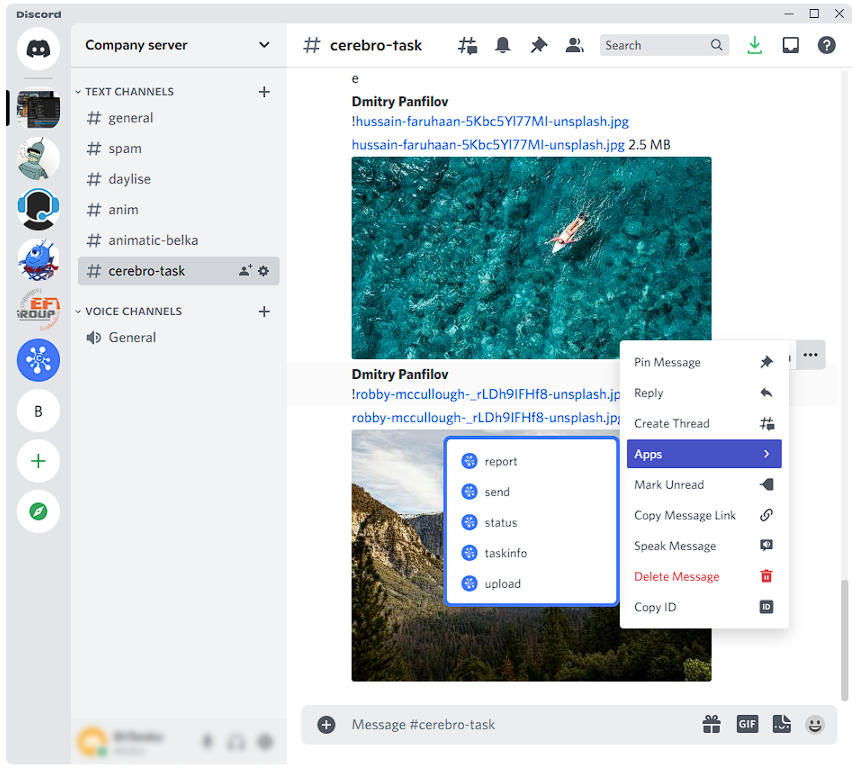Click the chat vertical scrollbar thumb
The height and width of the screenshot is (776, 861).
coord(845,640)
